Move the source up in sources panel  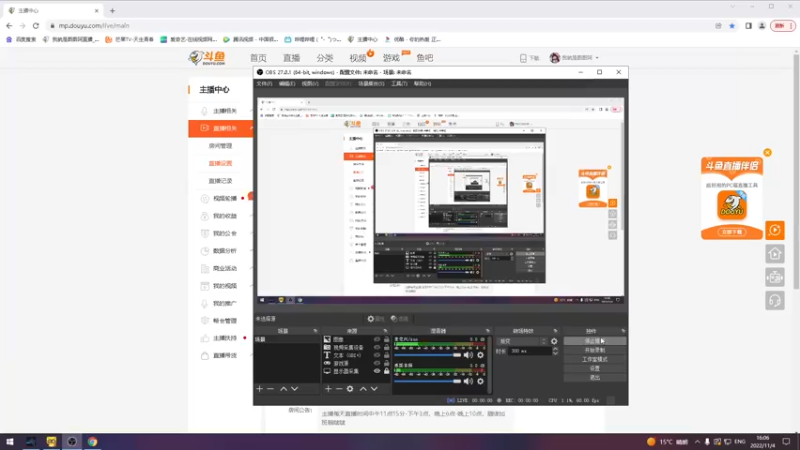tap(363, 389)
